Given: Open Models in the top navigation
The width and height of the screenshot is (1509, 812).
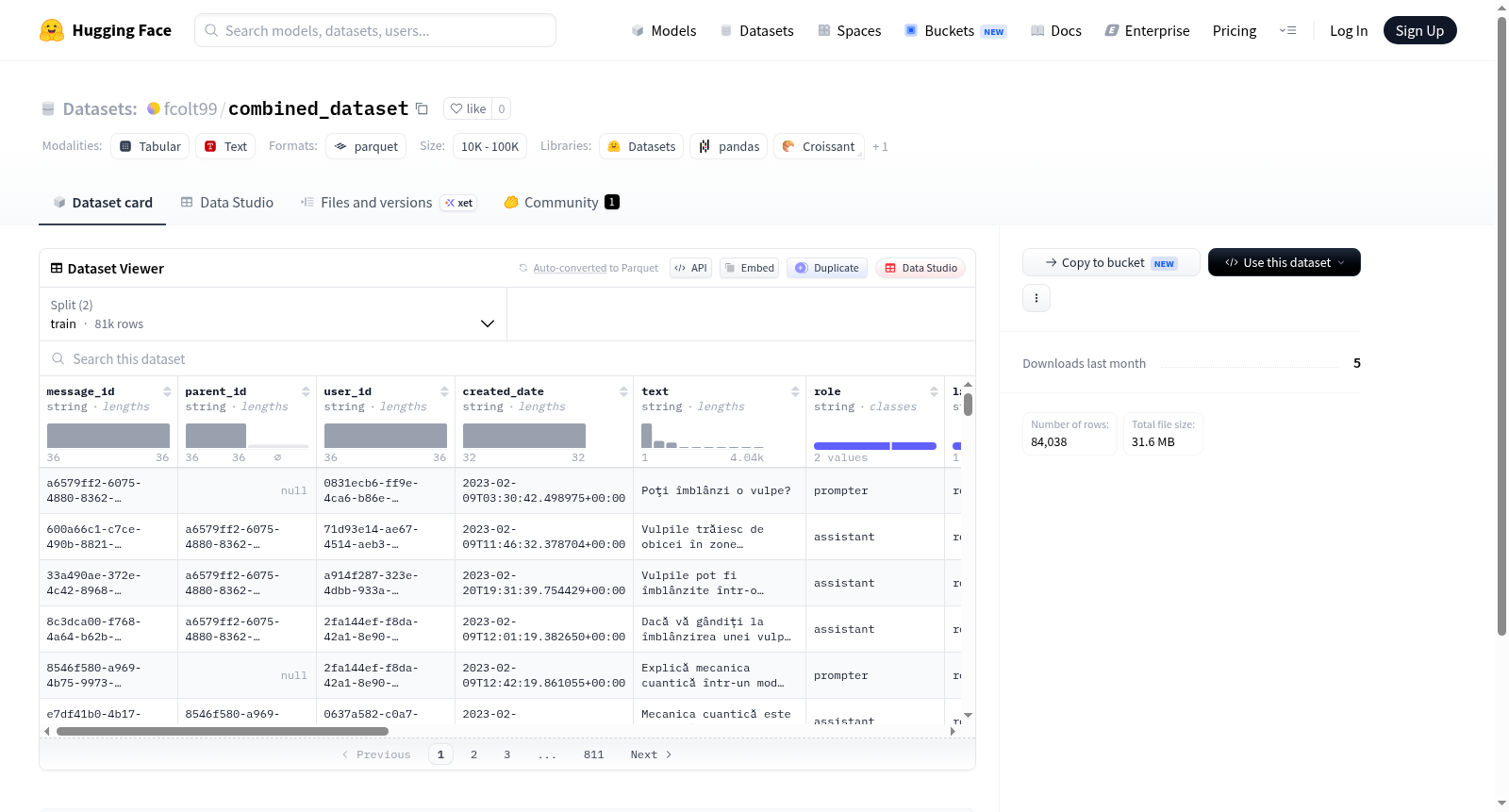Looking at the screenshot, I should [664, 31].
